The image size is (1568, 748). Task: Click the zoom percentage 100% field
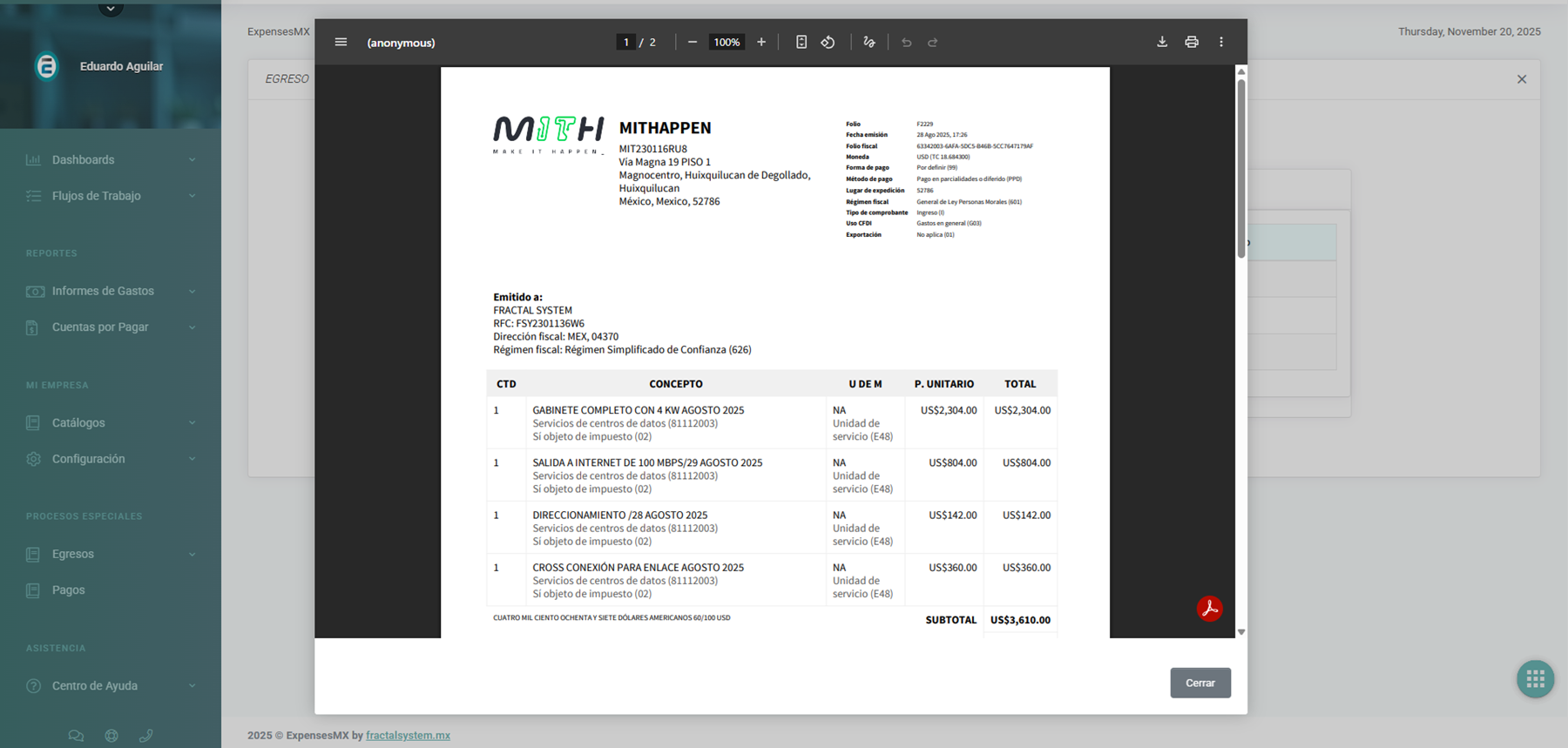point(727,42)
